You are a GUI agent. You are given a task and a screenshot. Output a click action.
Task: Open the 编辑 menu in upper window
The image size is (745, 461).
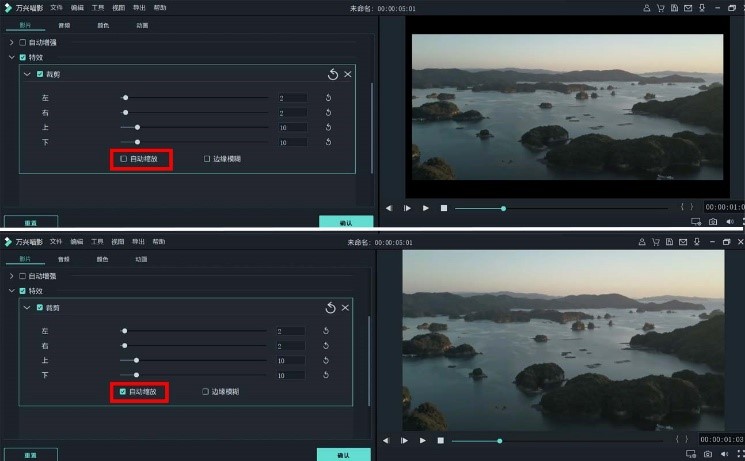coord(77,8)
